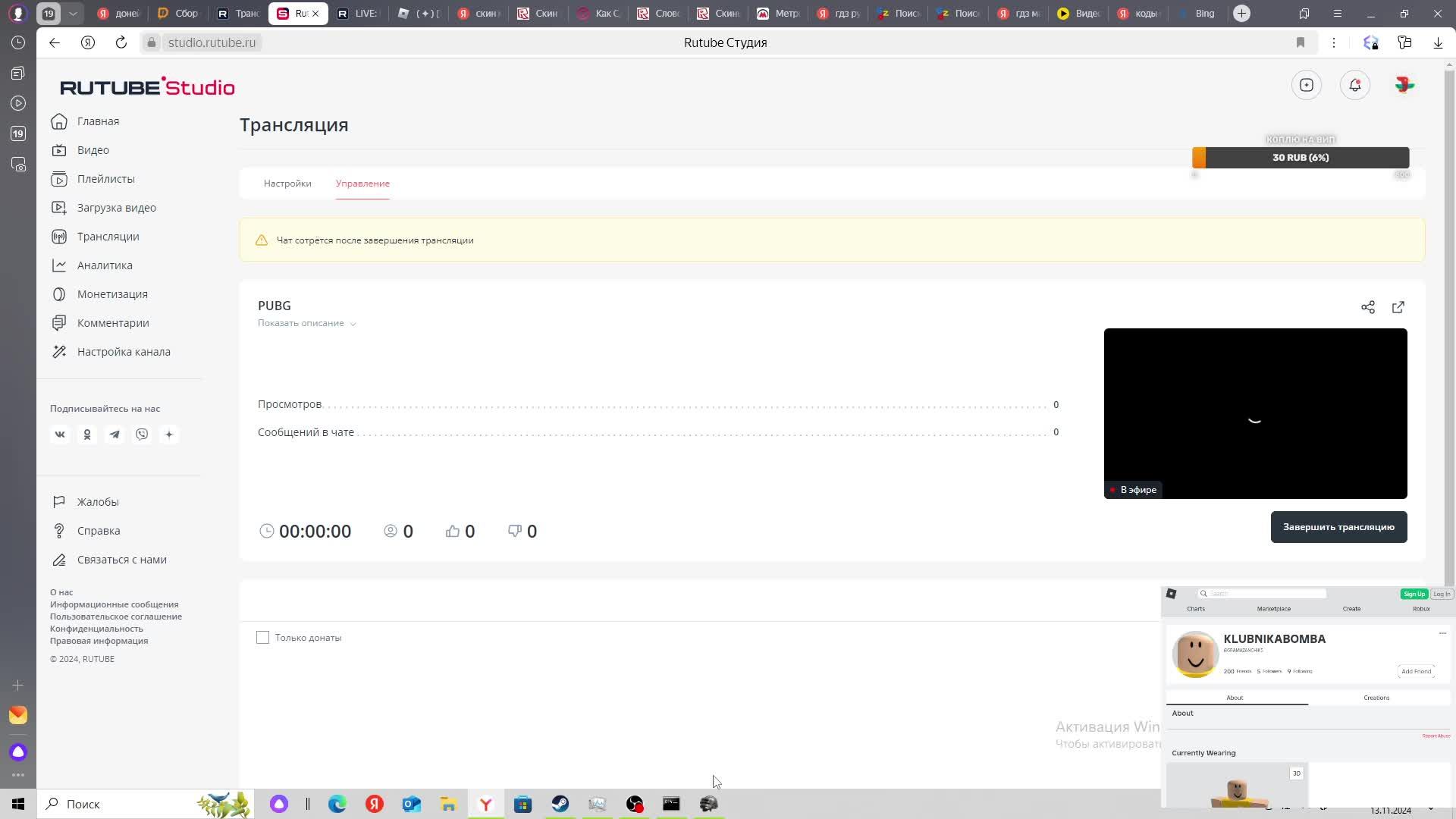Switch to the Настройки tab
This screenshot has height=819, width=1456.
tap(287, 184)
